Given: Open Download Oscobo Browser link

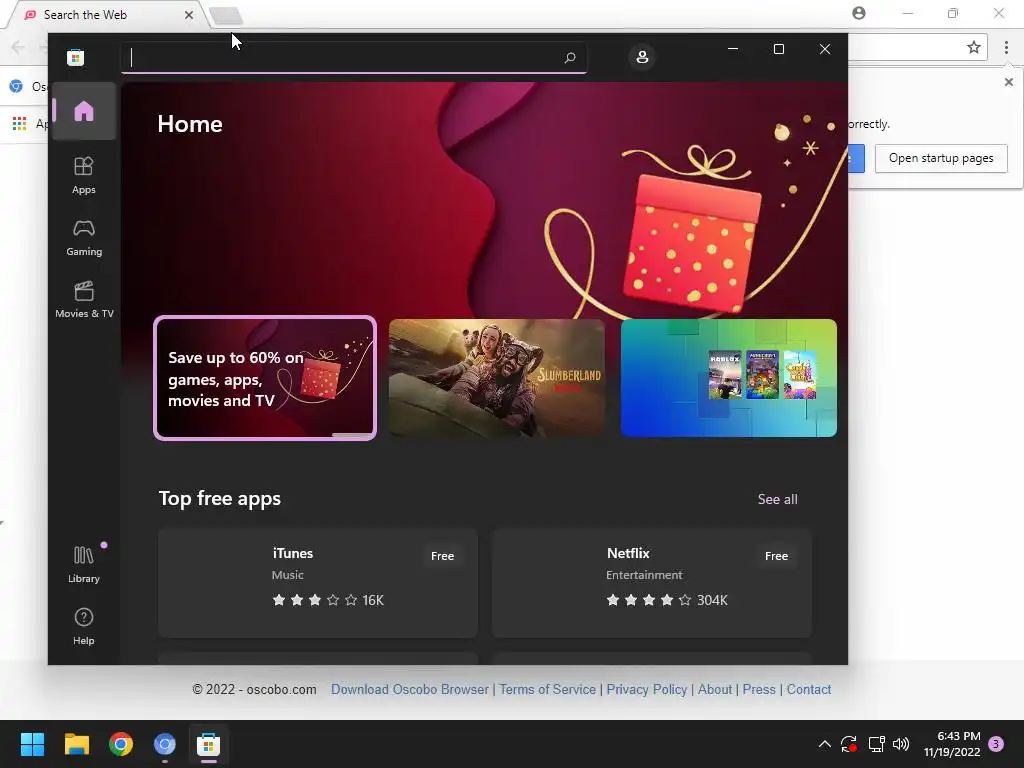Looking at the screenshot, I should click(x=409, y=690).
